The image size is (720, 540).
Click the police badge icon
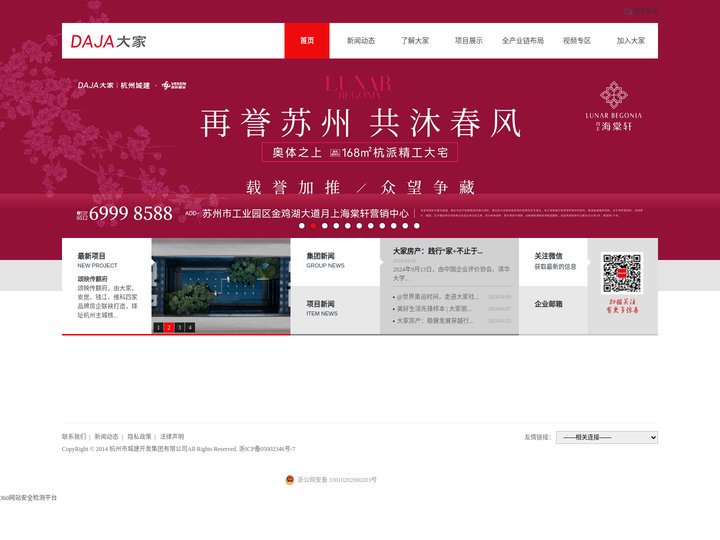(x=290, y=480)
